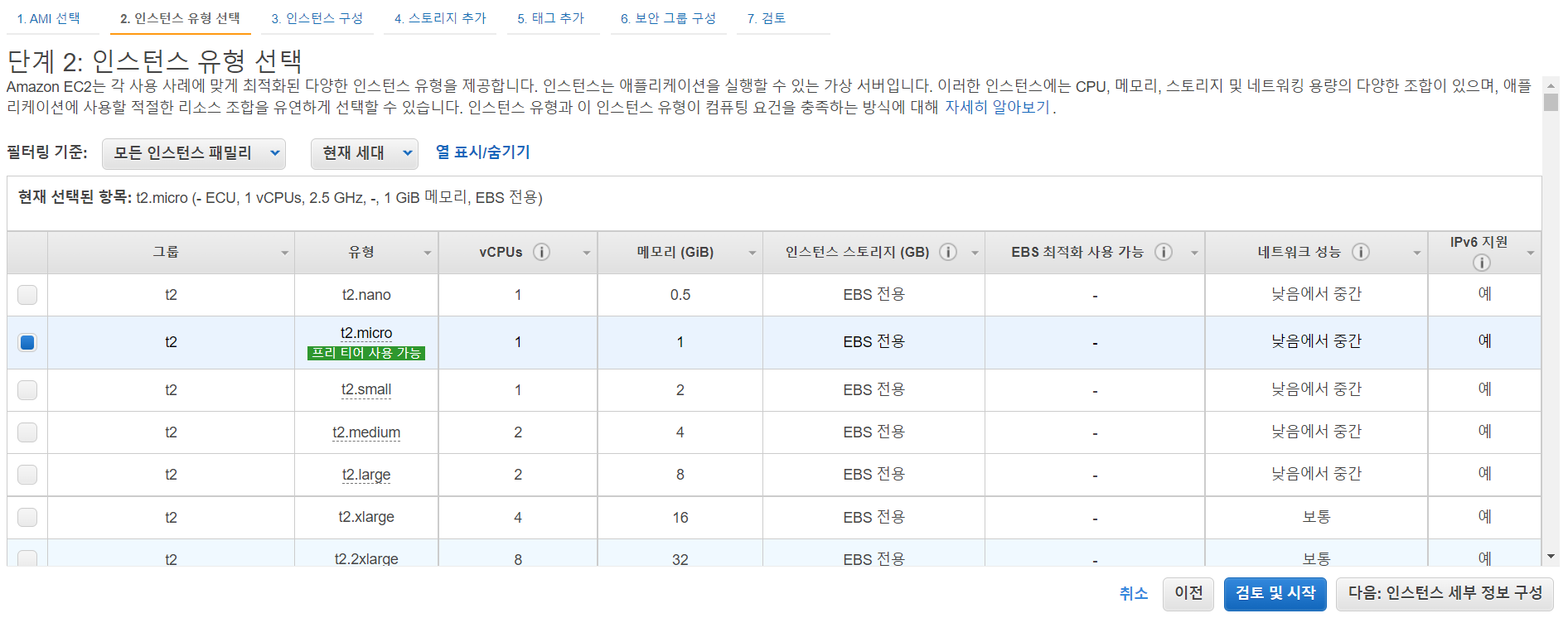
Task: Open the vCPUs column sort arrow
Action: click(x=586, y=253)
